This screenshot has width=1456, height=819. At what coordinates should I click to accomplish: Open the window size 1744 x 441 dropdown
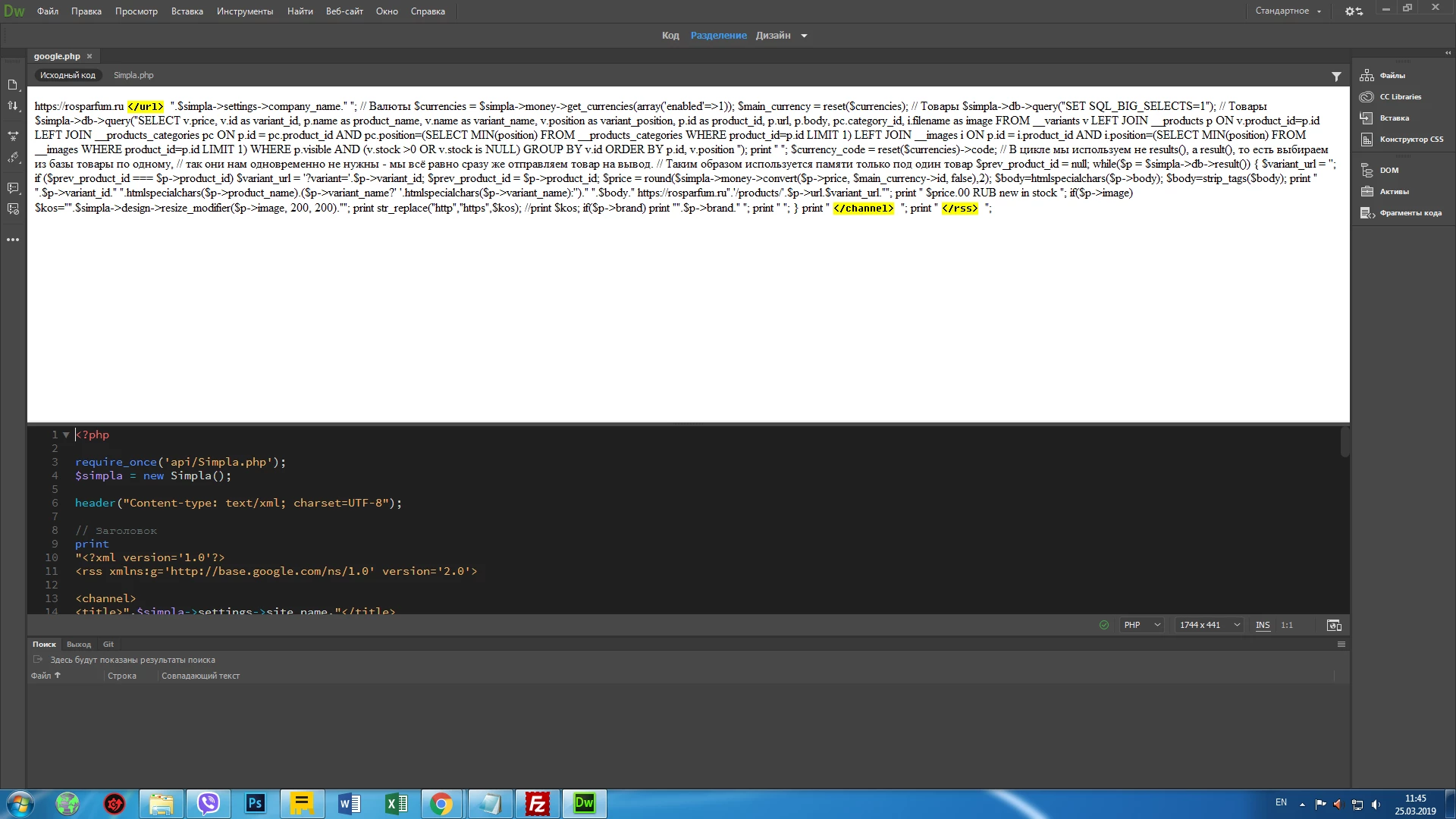point(1210,626)
